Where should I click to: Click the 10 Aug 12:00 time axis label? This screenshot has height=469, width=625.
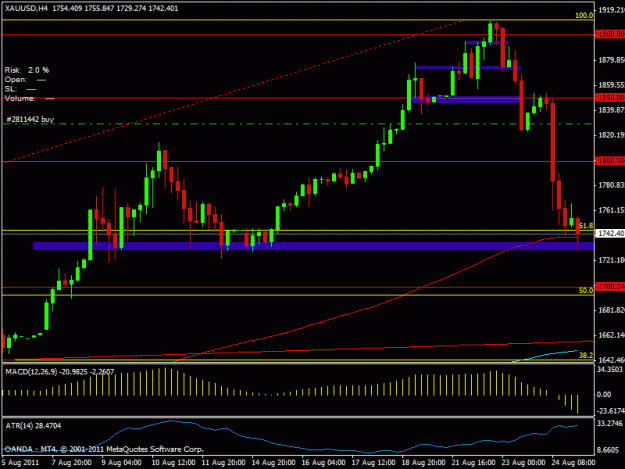pyautogui.click(x=173, y=463)
